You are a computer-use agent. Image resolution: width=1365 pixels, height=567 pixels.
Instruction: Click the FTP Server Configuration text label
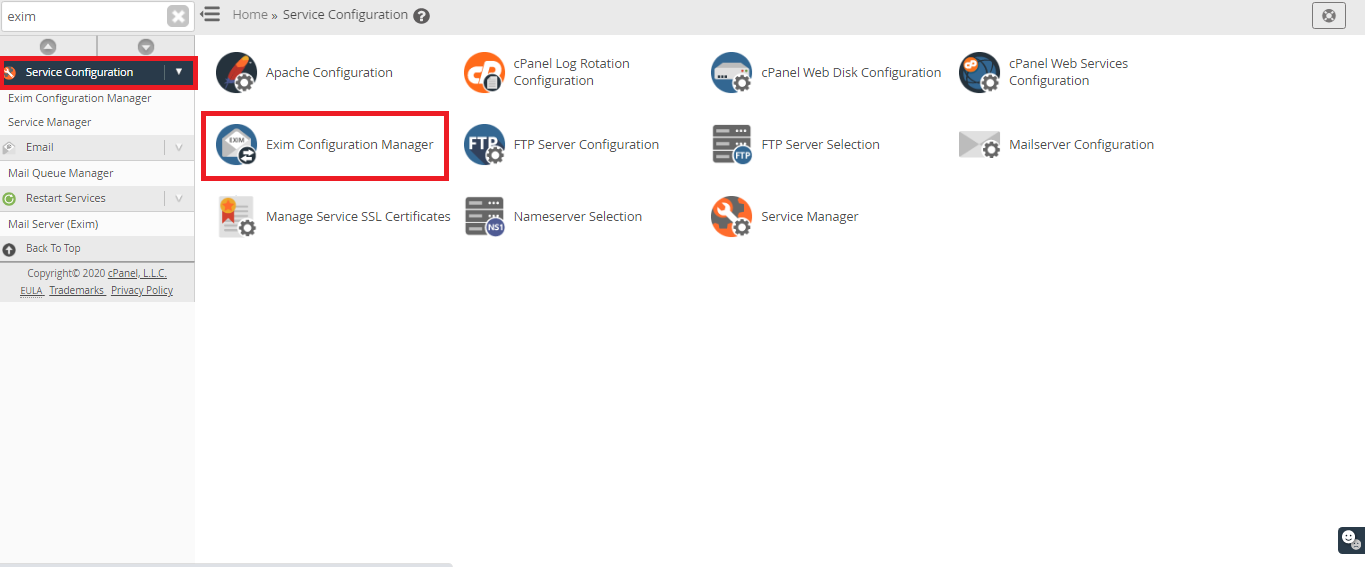(586, 145)
